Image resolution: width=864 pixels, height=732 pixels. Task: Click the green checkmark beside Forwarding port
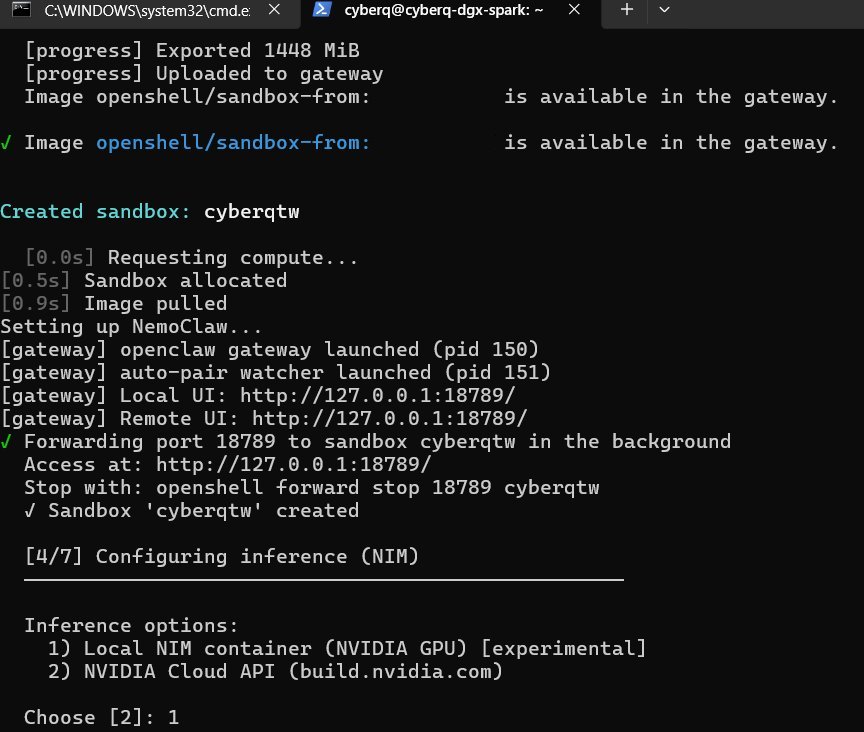coord(7,442)
